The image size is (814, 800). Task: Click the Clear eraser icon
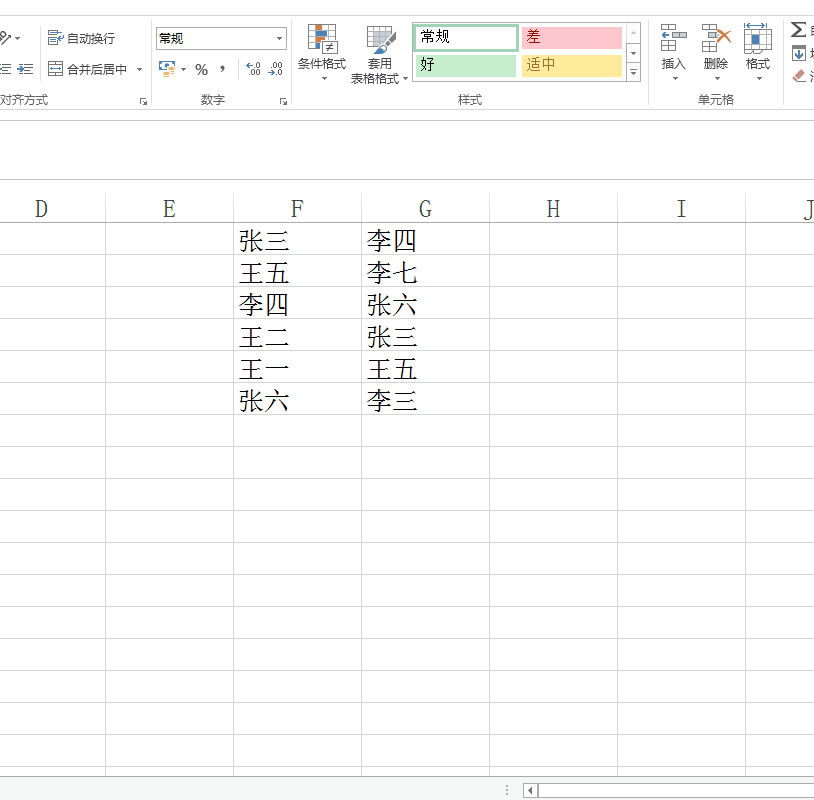(798, 76)
